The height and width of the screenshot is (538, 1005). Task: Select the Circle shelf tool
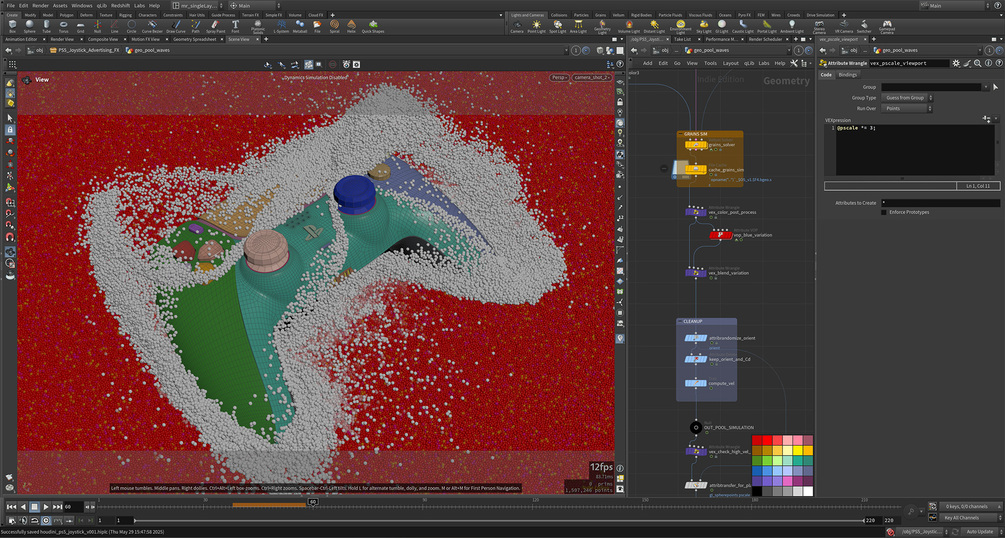click(x=131, y=26)
